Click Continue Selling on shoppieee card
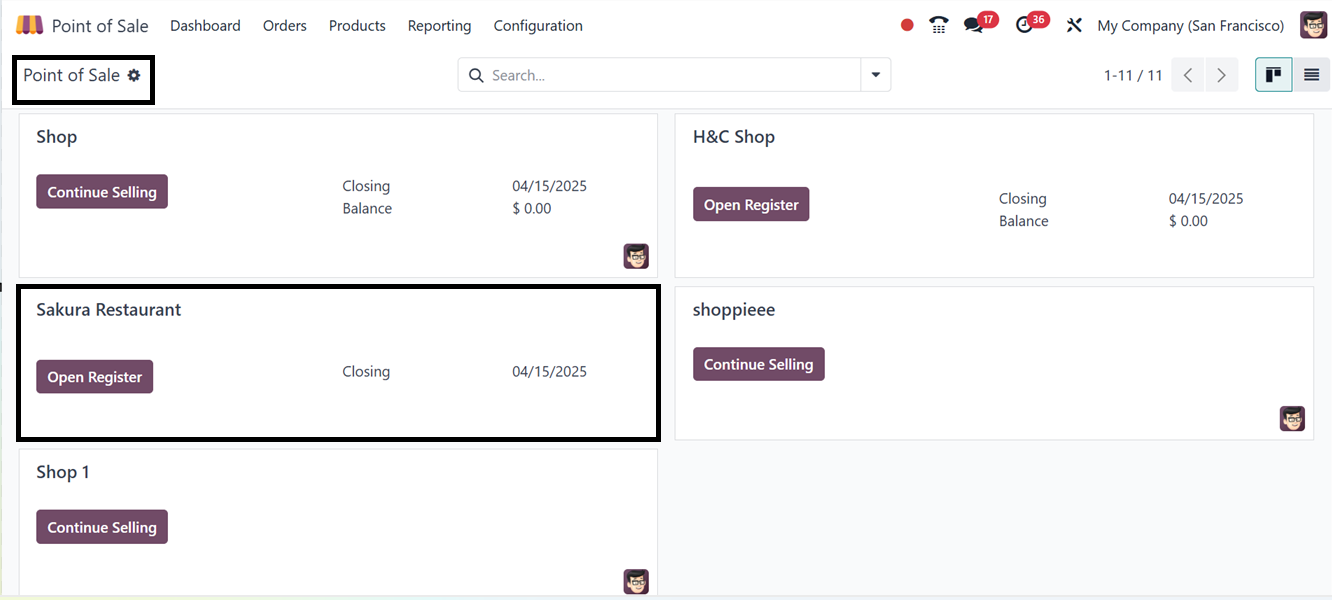 758,364
